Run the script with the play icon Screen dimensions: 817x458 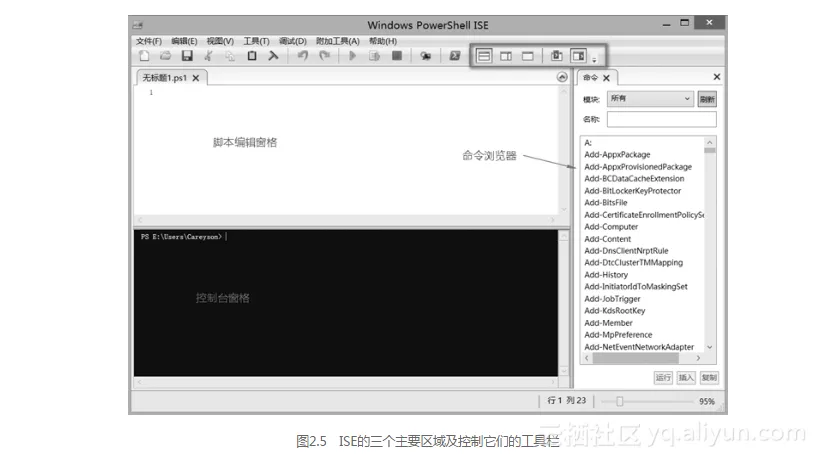pos(352,56)
